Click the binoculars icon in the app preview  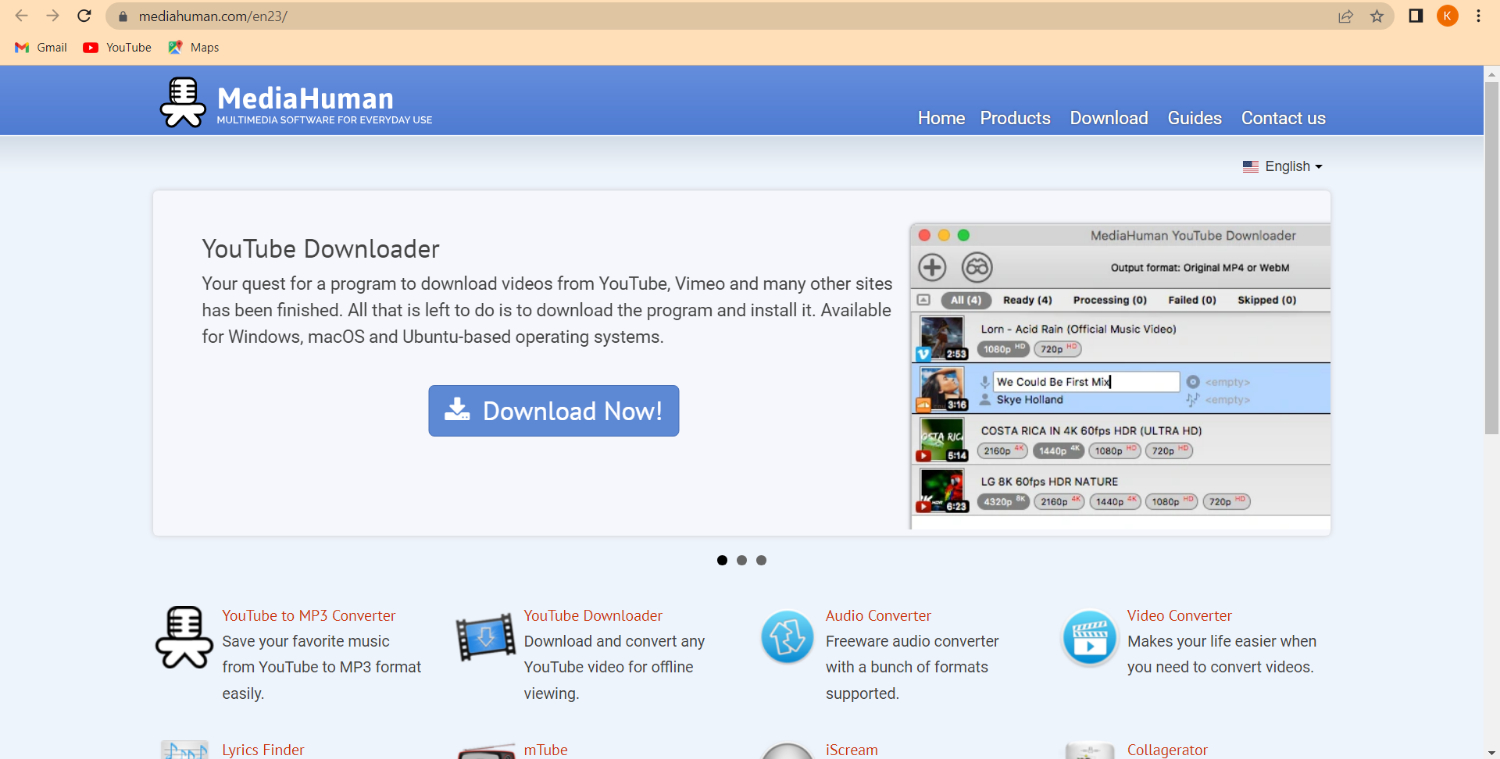click(x=977, y=267)
